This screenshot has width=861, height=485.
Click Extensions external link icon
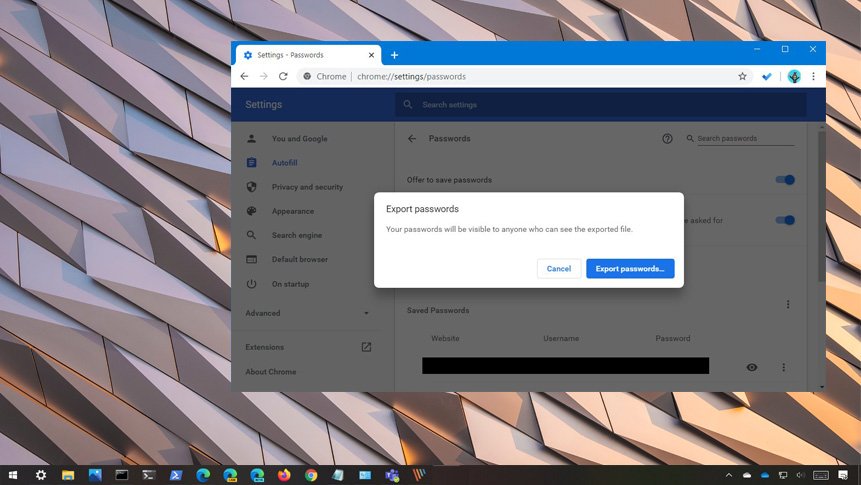point(366,347)
